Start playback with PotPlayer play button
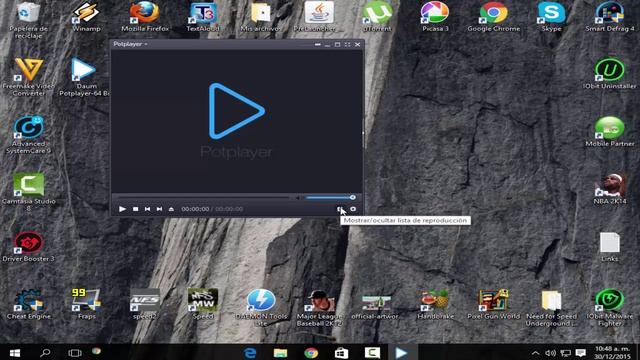This screenshot has width=640, height=360. (122, 209)
